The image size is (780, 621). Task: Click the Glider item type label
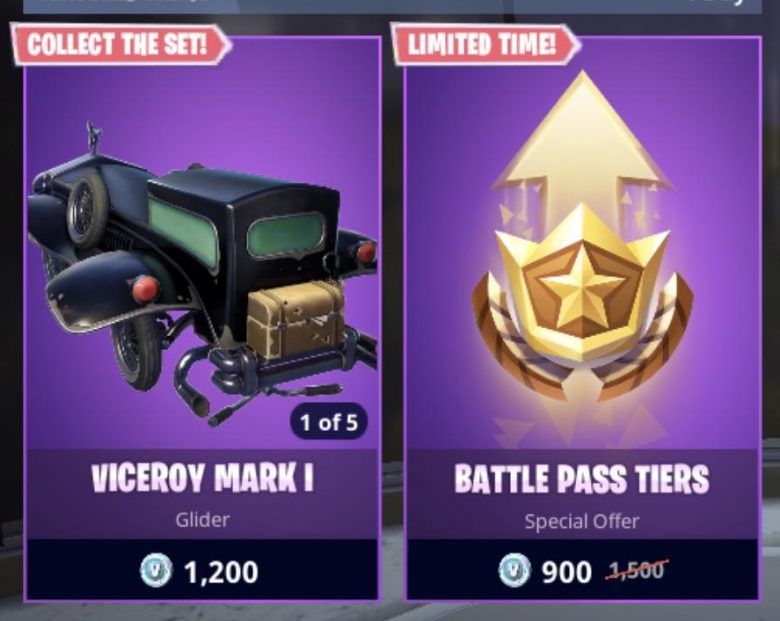click(x=202, y=520)
